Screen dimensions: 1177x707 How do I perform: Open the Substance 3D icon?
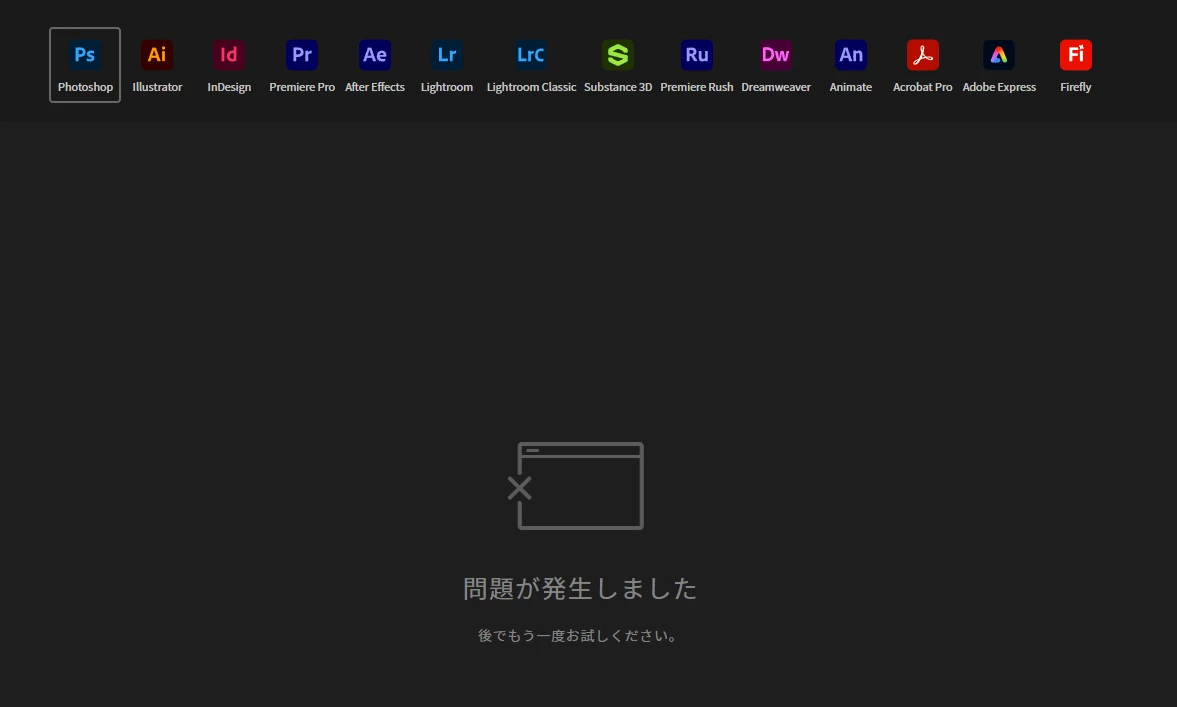coord(618,55)
